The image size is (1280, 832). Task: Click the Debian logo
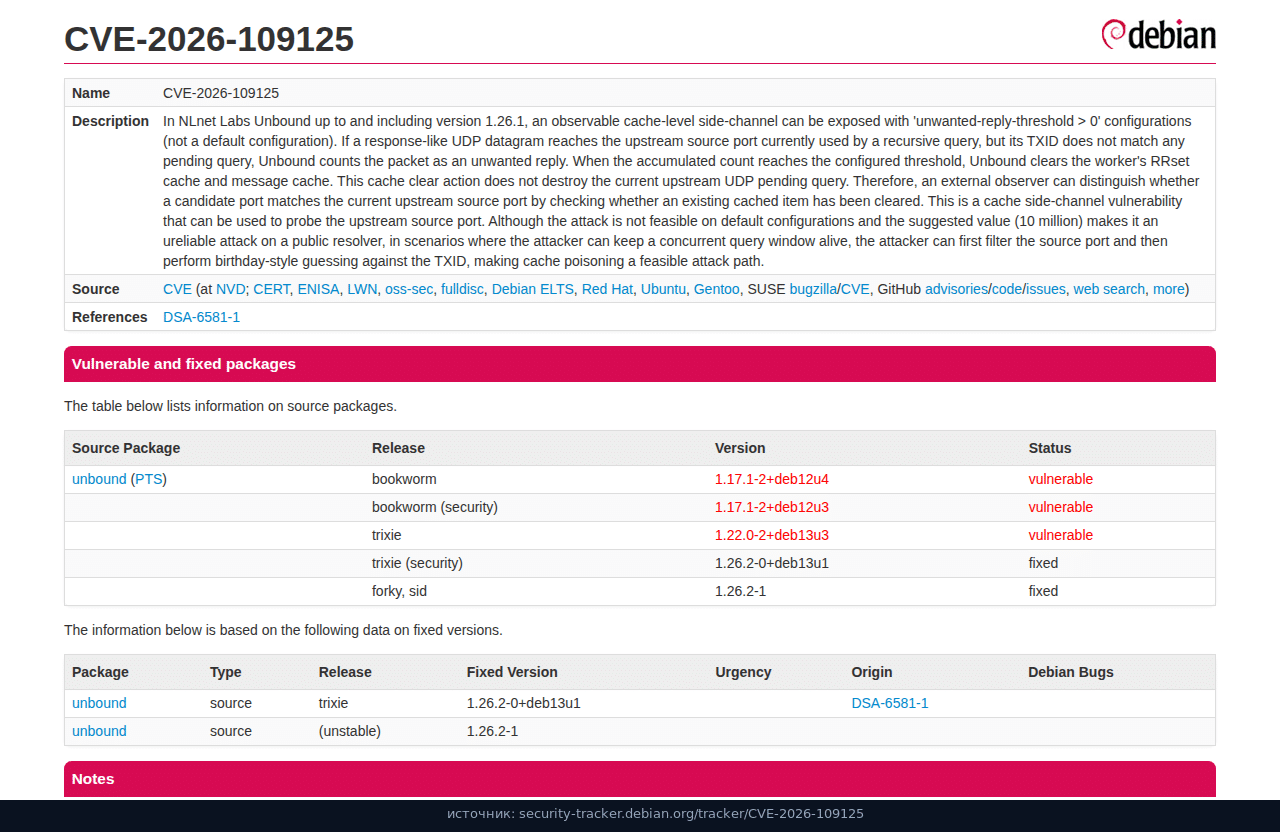[x=1158, y=35]
